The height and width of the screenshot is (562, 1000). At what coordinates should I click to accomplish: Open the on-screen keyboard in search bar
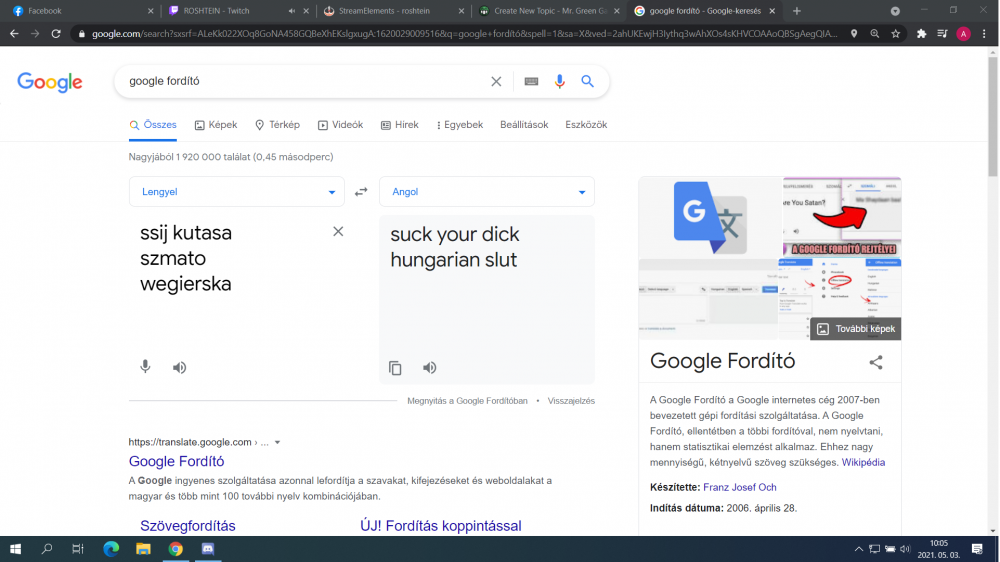(x=531, y=82)
